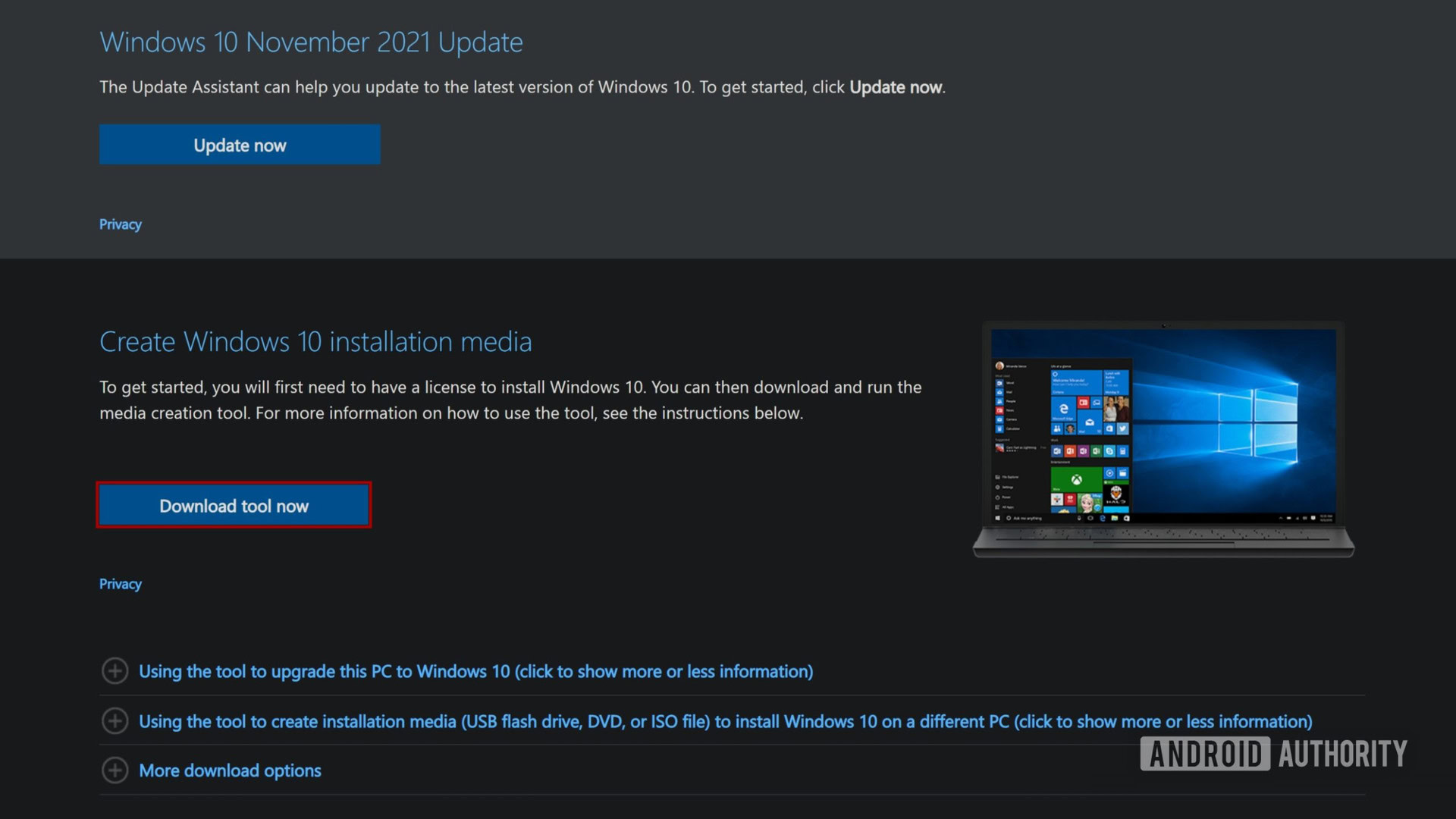
Task: Click the Windows 10 laptop image
Action: pyautogui.click(x=1164, y=439)
